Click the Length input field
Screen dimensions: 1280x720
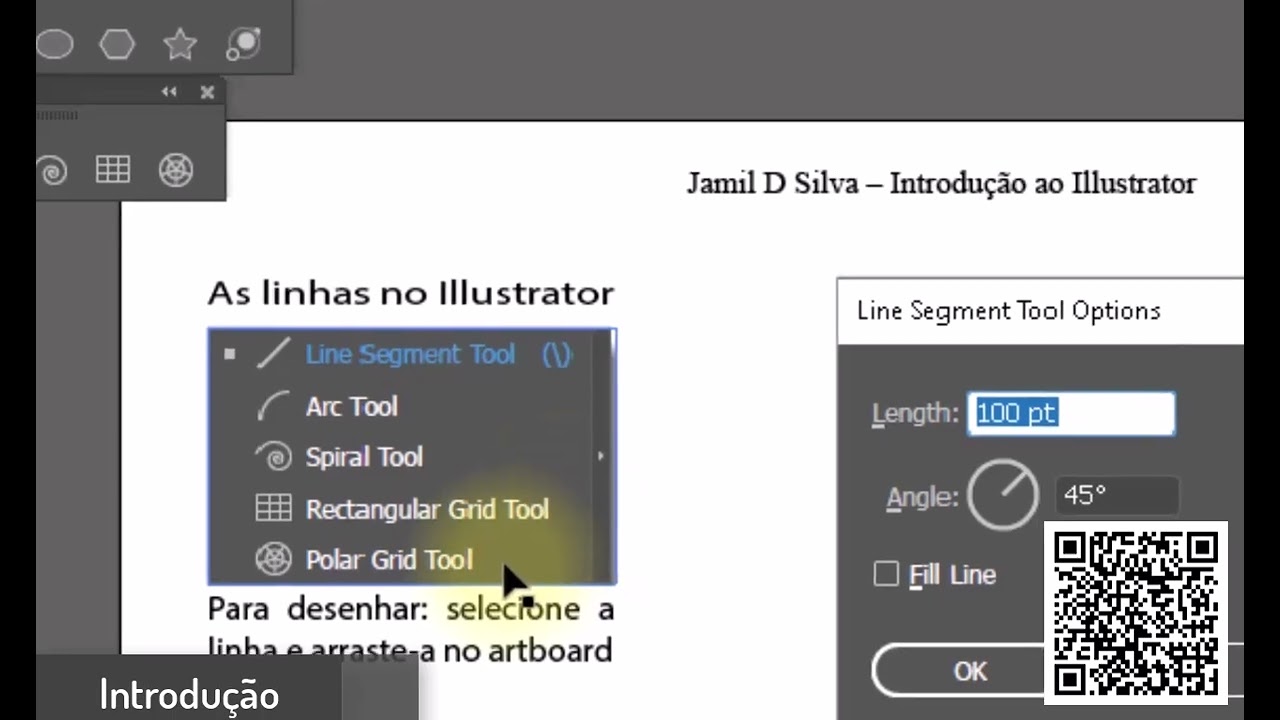point(1071,413)
